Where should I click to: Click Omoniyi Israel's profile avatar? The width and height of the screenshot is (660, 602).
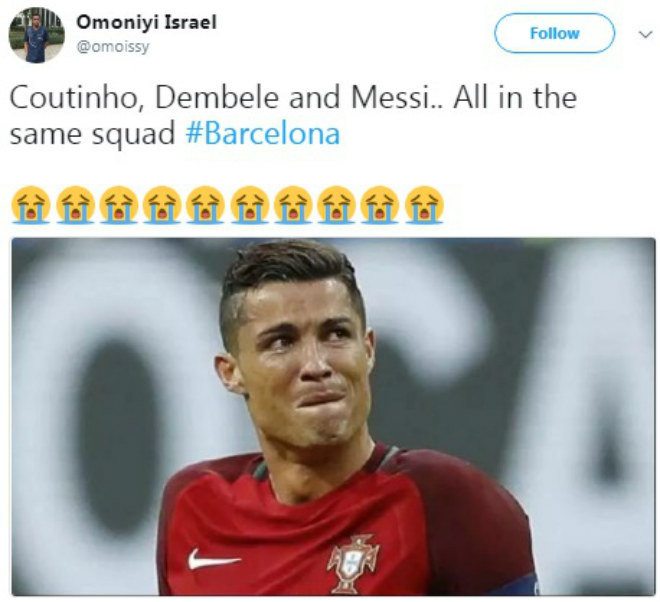[x=36, y=35]
